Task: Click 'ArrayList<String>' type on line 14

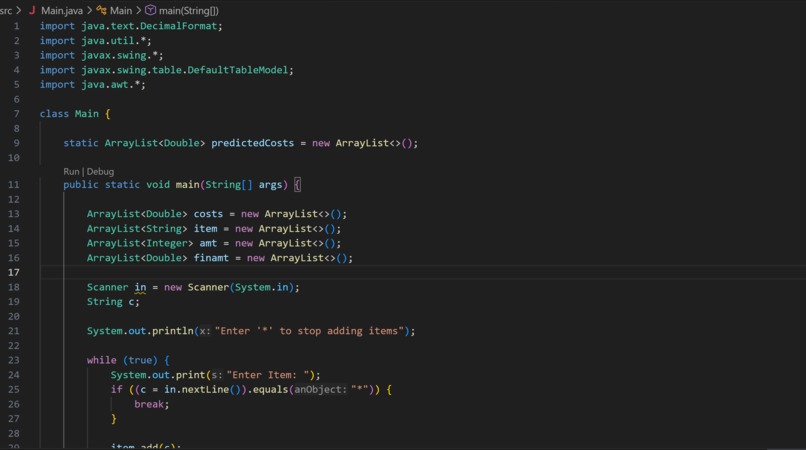Action: (137, 228)
